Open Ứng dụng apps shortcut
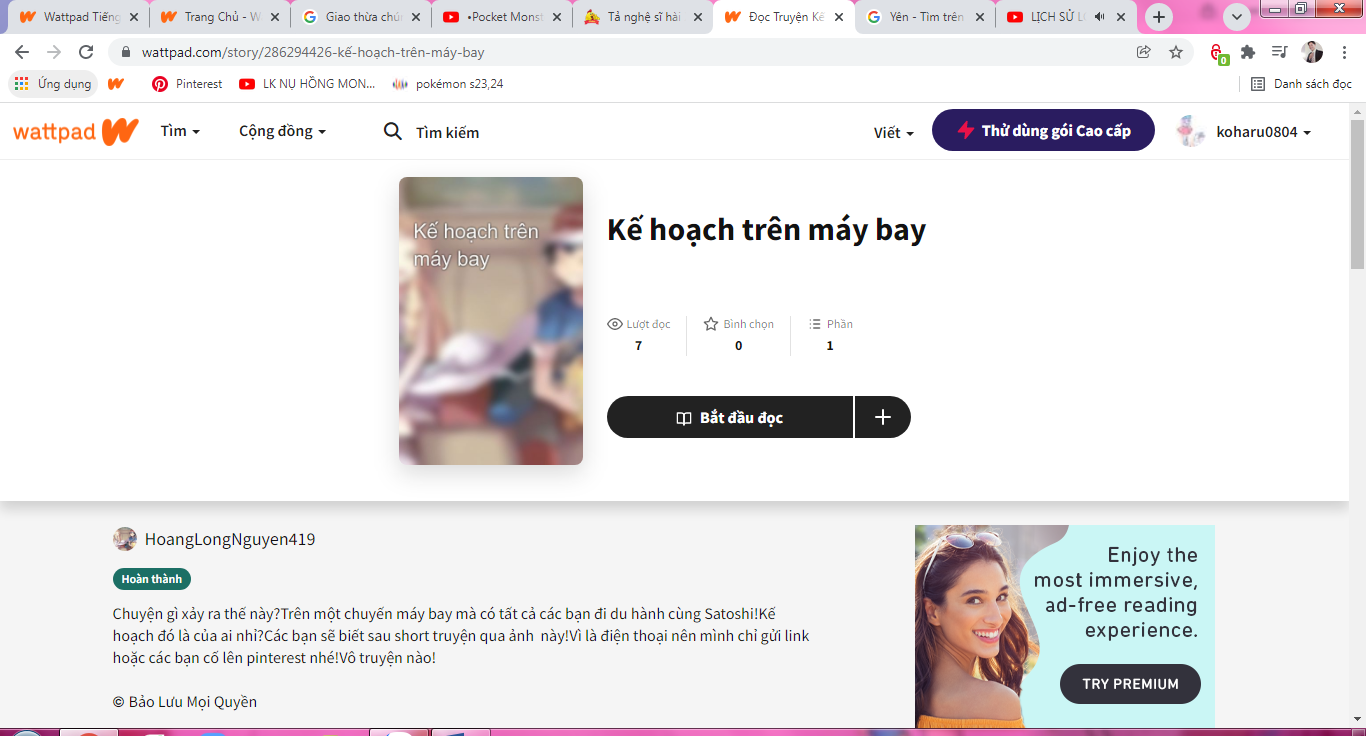1366x736 pixels. point(53,84)
